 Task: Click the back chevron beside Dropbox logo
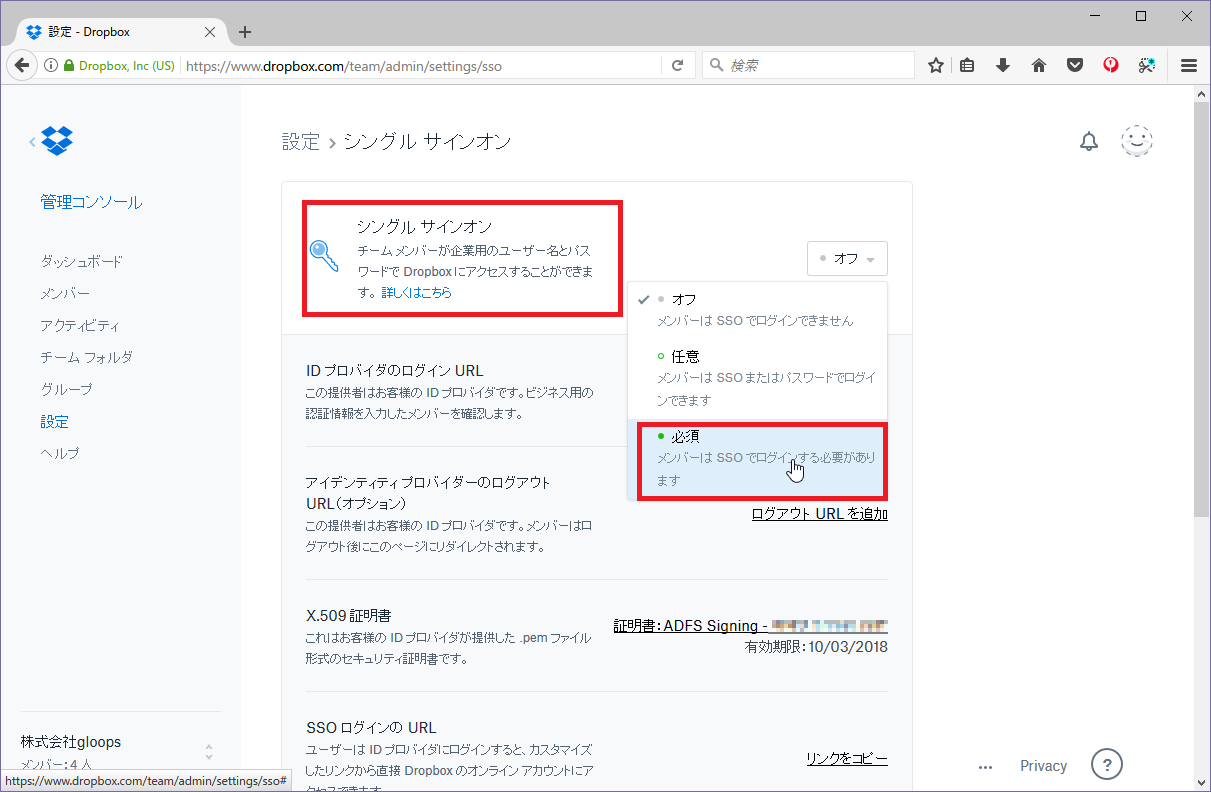point(32,142)
